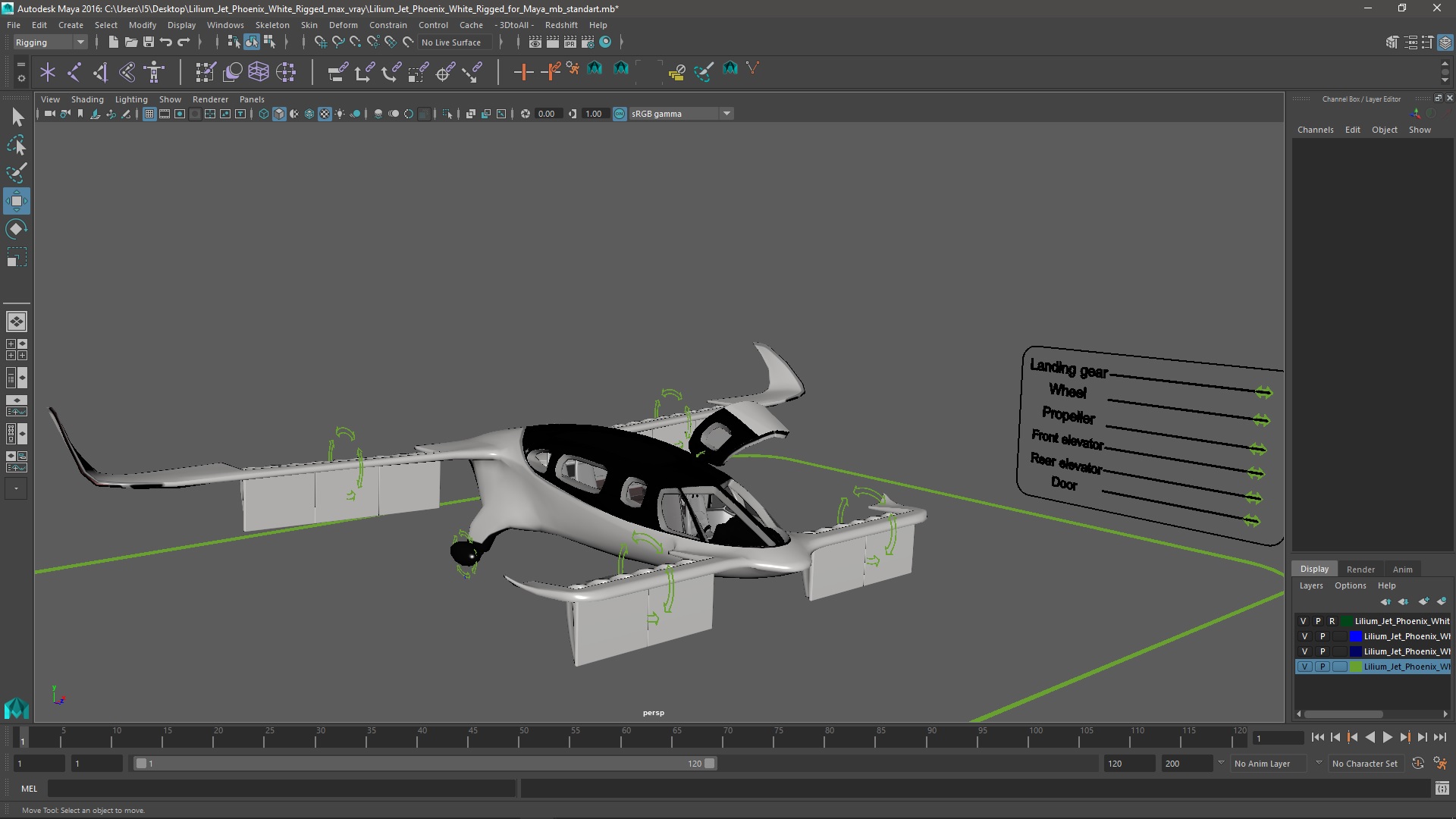Open the Channels menu in Channel Box

(1315, 130)
